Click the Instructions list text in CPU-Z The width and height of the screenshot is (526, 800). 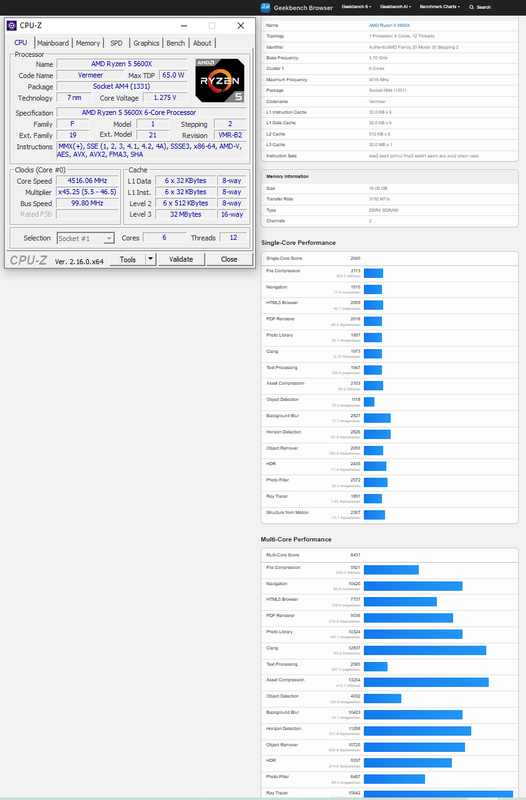152,150
